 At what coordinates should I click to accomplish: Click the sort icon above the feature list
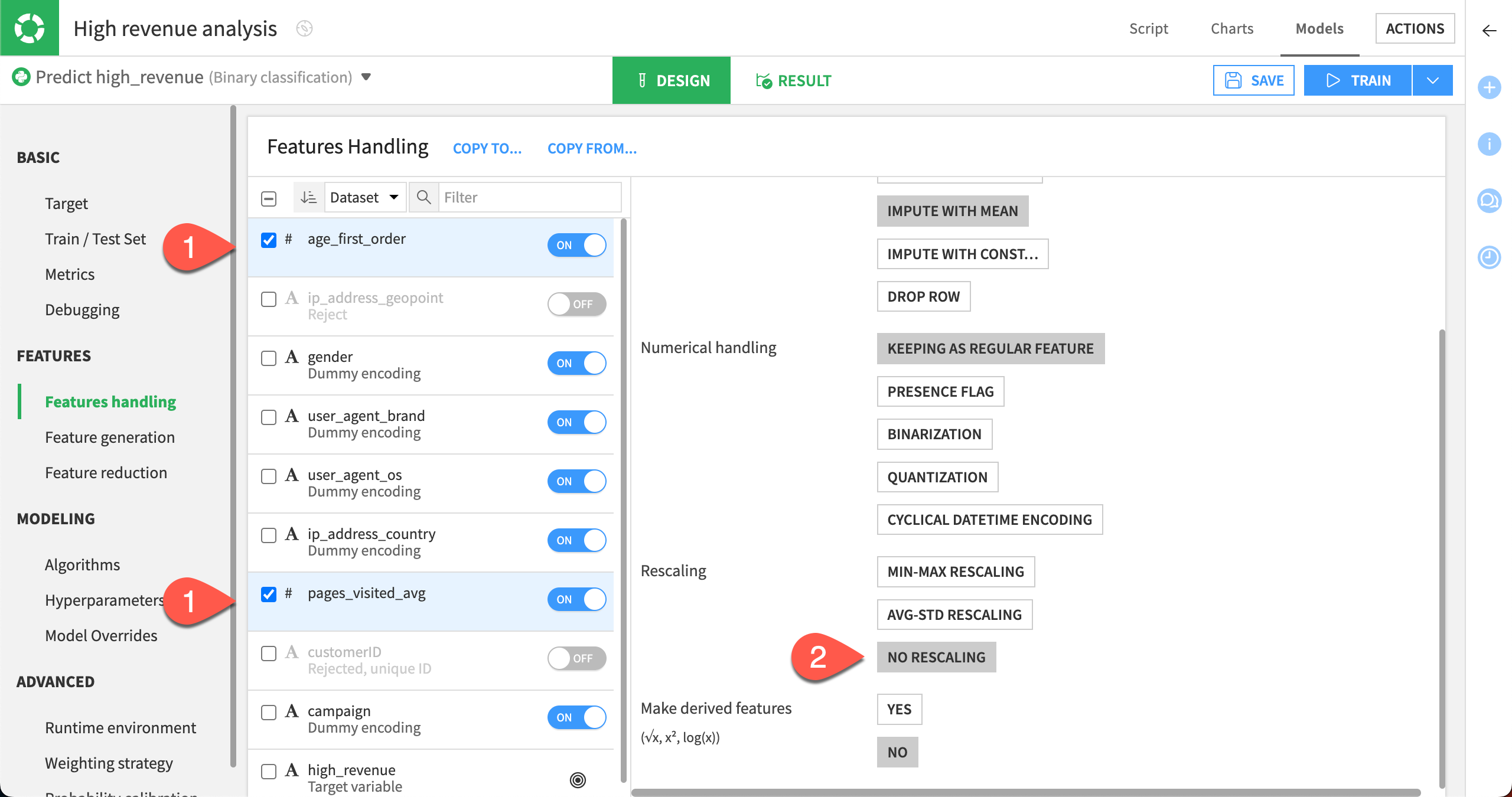[308, 197]
